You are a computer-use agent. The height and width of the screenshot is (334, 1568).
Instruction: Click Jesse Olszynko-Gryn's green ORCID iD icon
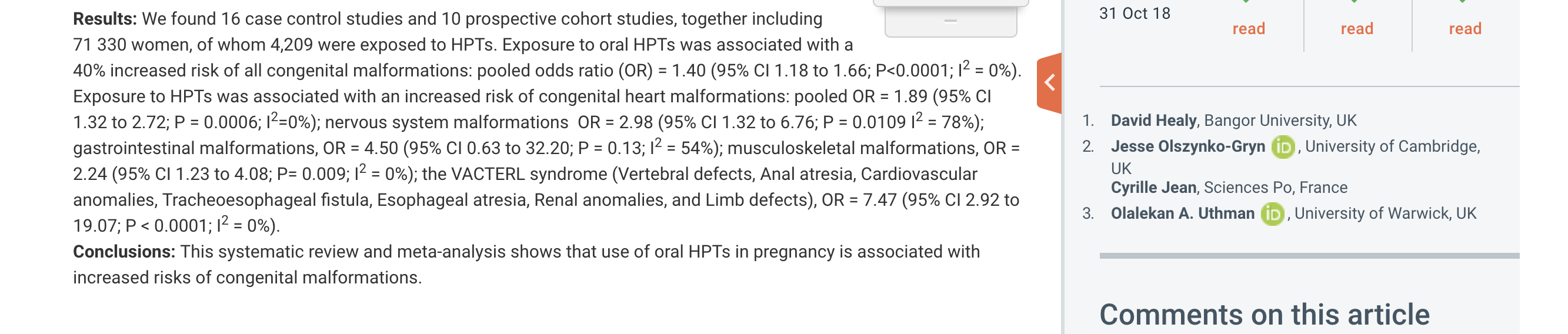pos(1283,146)
